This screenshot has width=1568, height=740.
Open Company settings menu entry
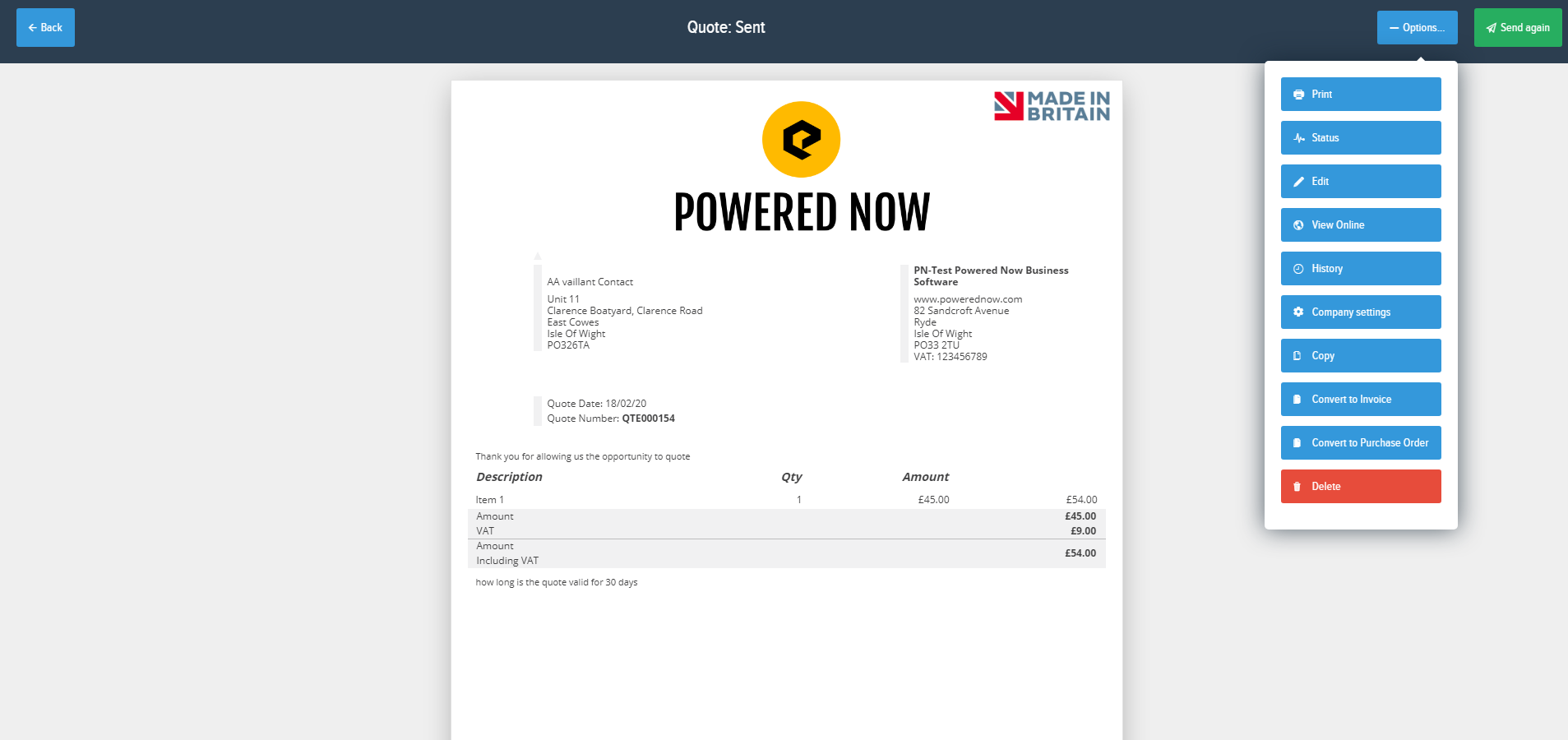coord(1361,312)
